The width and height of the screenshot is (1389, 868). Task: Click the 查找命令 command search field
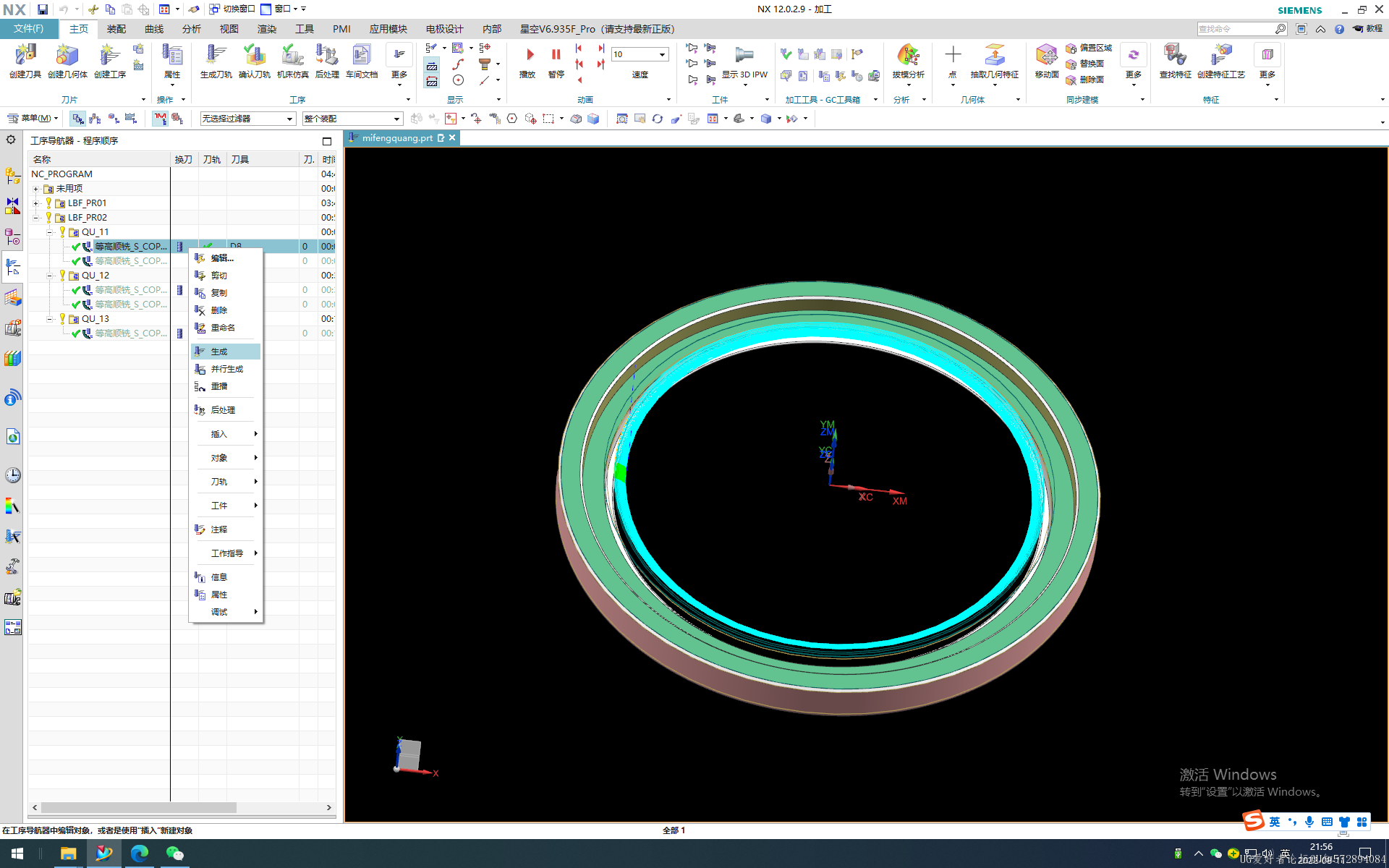pos(1236,29)
